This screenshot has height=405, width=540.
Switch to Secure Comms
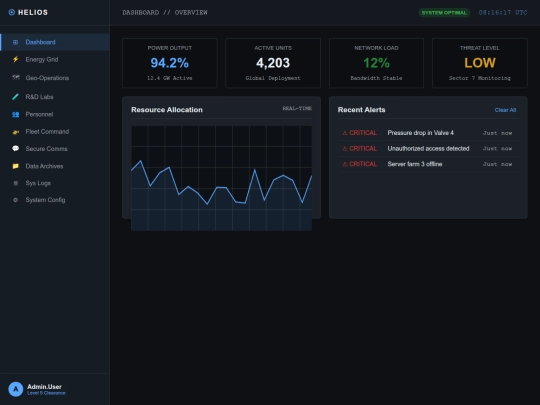pyautogui.click(x=55, y=149)
